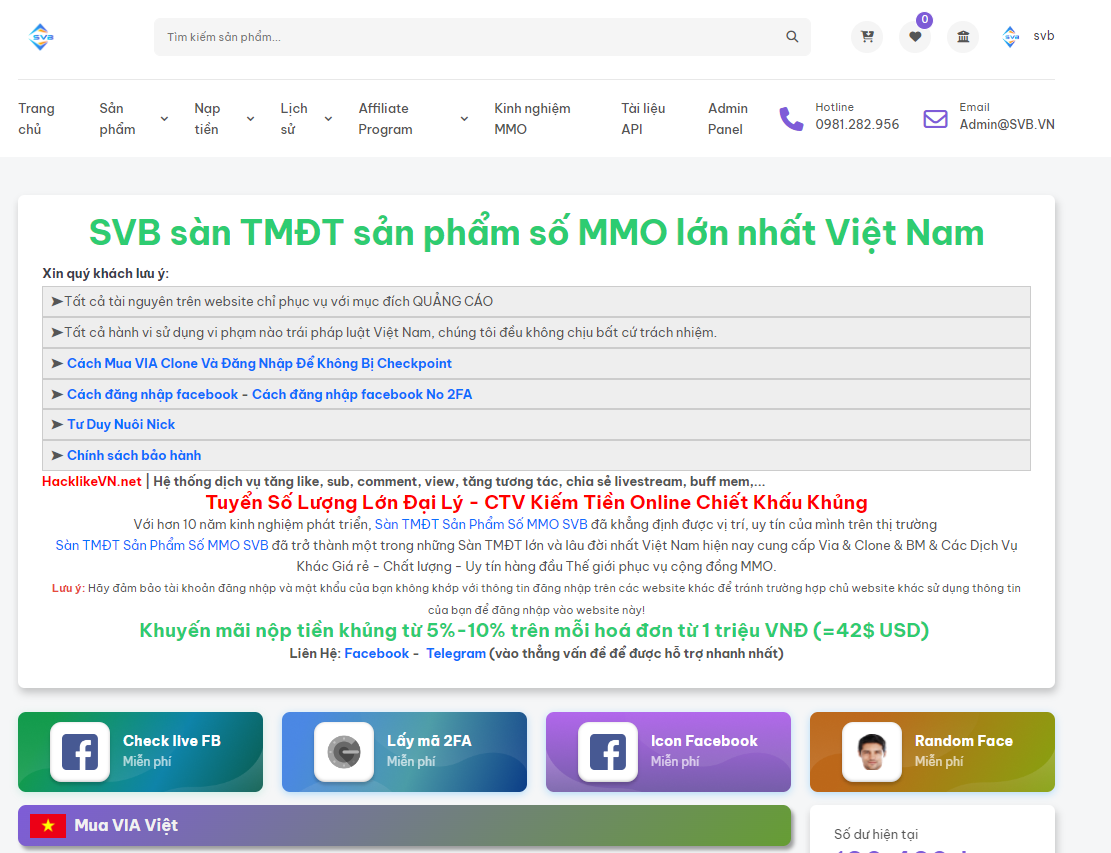This screenshot has height=853, width=1111.
Task: Expand the Affiliate Program dropdown chevron
Action: [x=464, y=119]
